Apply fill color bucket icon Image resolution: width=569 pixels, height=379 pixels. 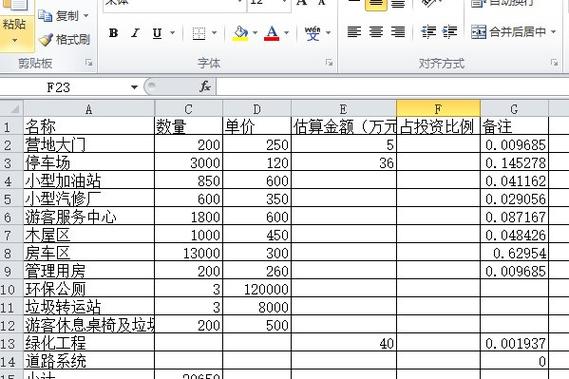[x=240, y=33]
